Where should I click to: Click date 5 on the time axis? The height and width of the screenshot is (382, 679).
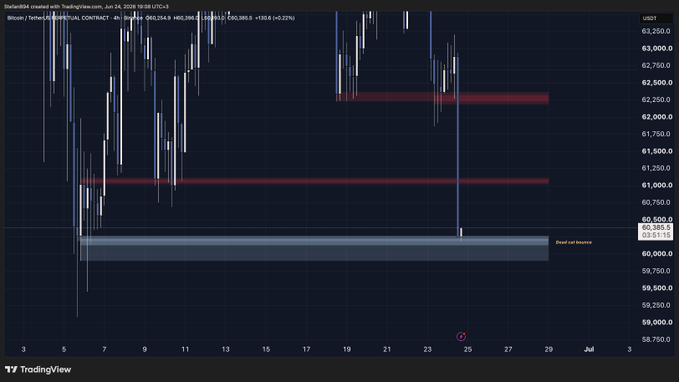click(64, 349)
